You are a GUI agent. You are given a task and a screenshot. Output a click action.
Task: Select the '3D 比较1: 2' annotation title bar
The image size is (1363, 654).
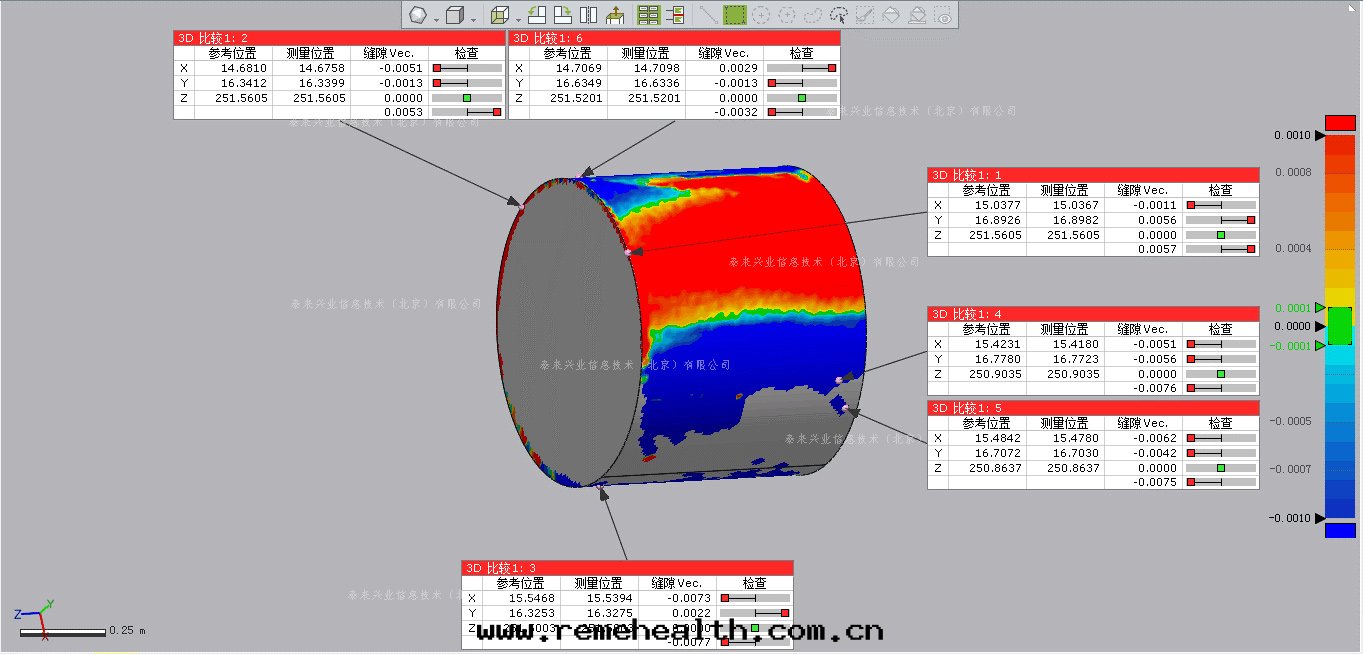point(338,38)
